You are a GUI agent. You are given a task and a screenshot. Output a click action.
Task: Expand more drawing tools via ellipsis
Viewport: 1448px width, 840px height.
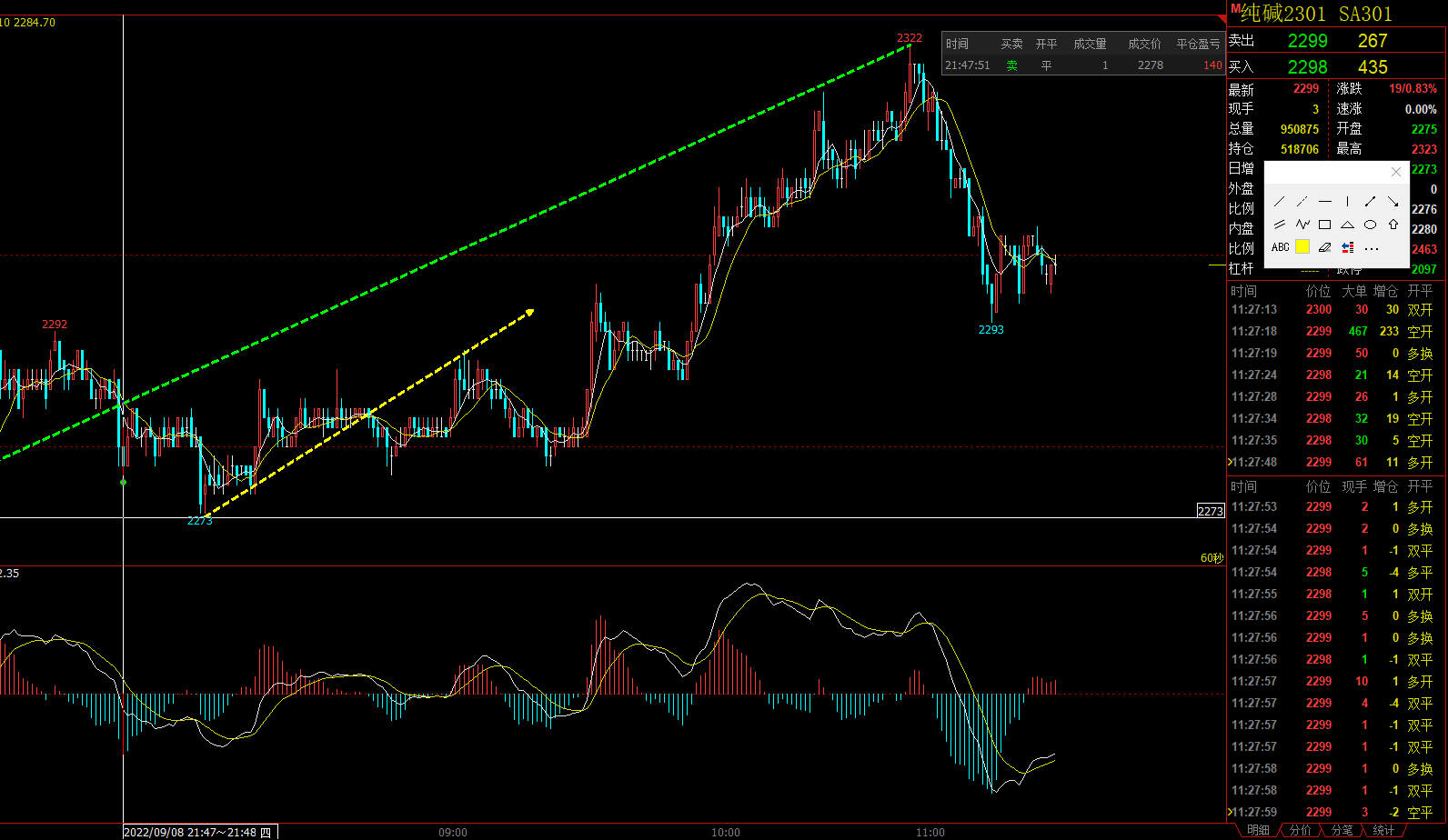click(x=1372, y=248)
